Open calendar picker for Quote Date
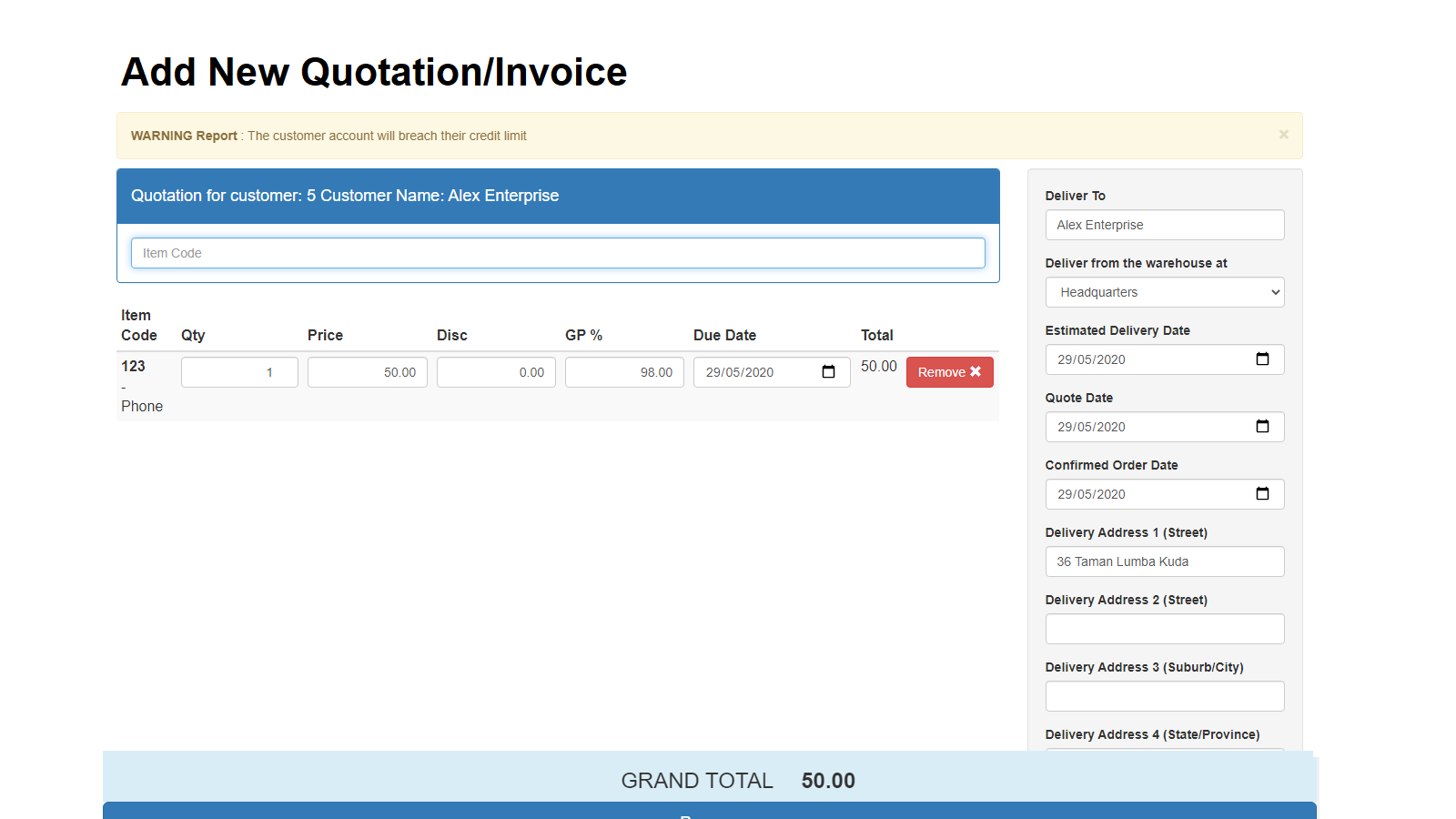Image resolution: width=1456 pixels, height=819 pixels. pos(1262,427)
